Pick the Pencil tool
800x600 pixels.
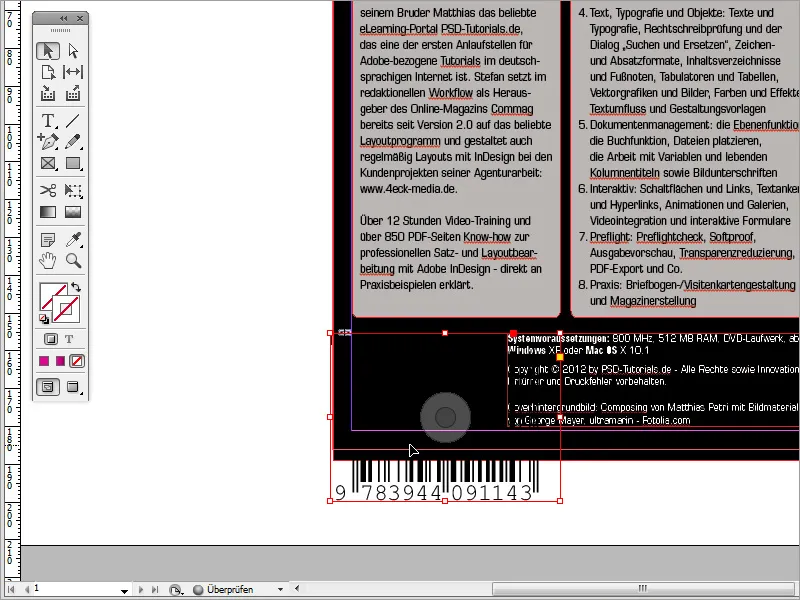click(x=73, y=141)
